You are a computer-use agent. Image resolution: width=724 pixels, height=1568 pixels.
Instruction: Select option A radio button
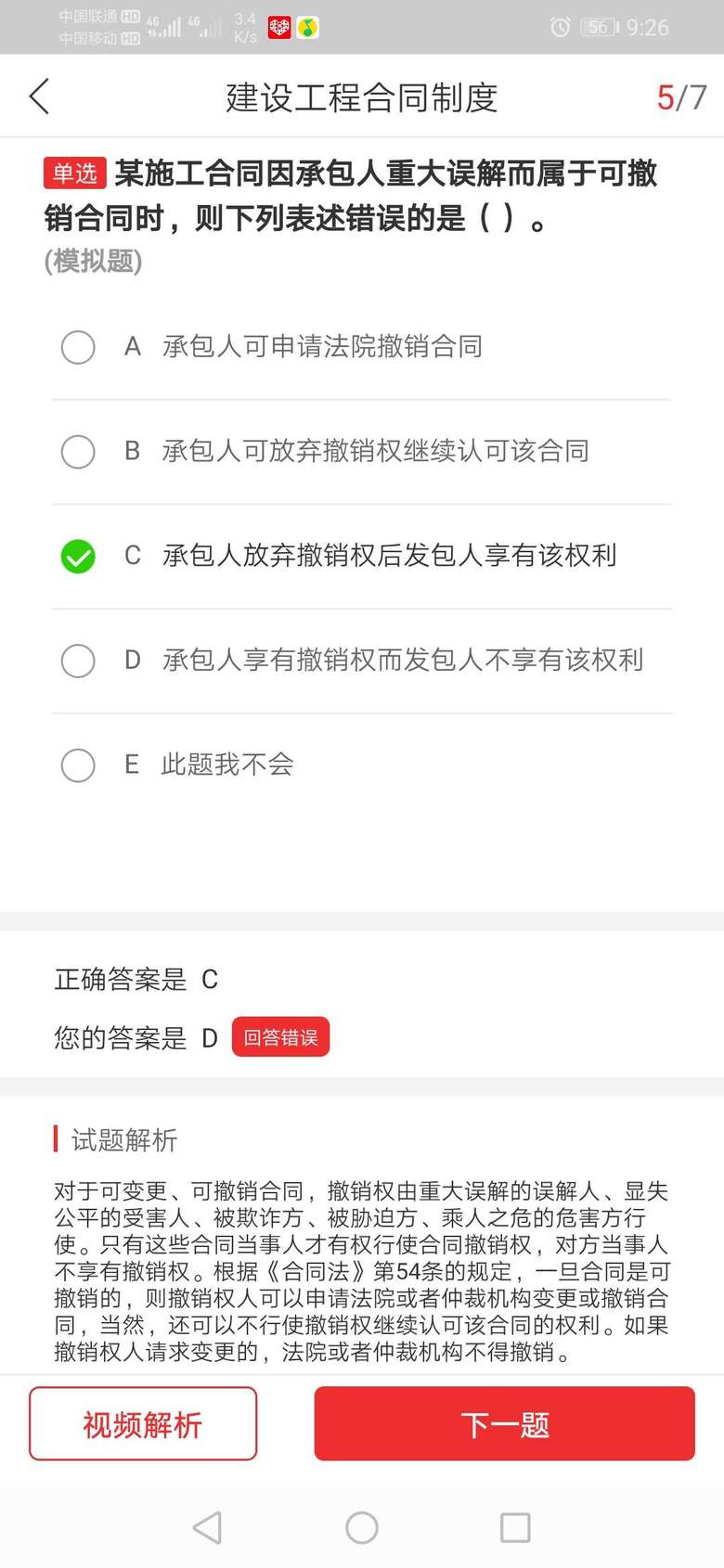click(x=78, y=347)
